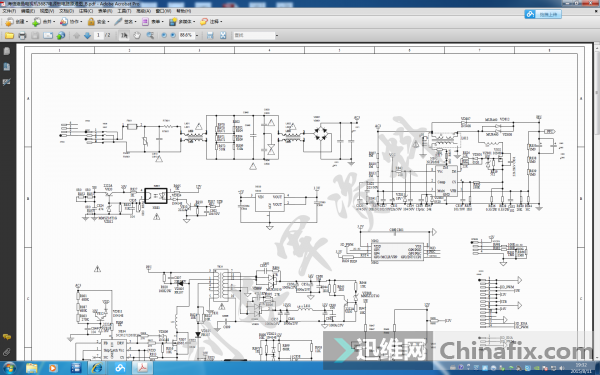Screen dimensions: 600x375
Task: Open the Pages panel in left sidebar
Action: click(7, 51)
